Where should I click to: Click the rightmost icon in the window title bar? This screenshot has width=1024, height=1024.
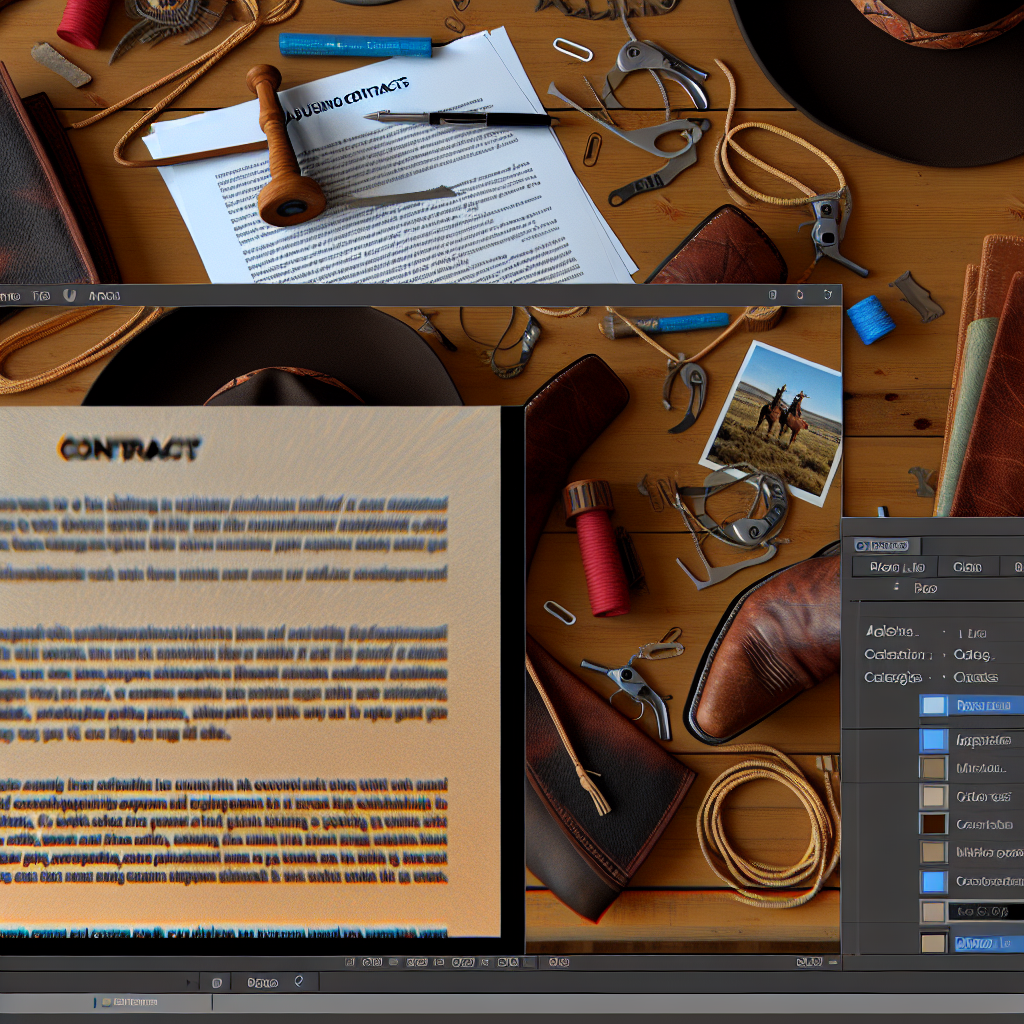click(827, 295)
